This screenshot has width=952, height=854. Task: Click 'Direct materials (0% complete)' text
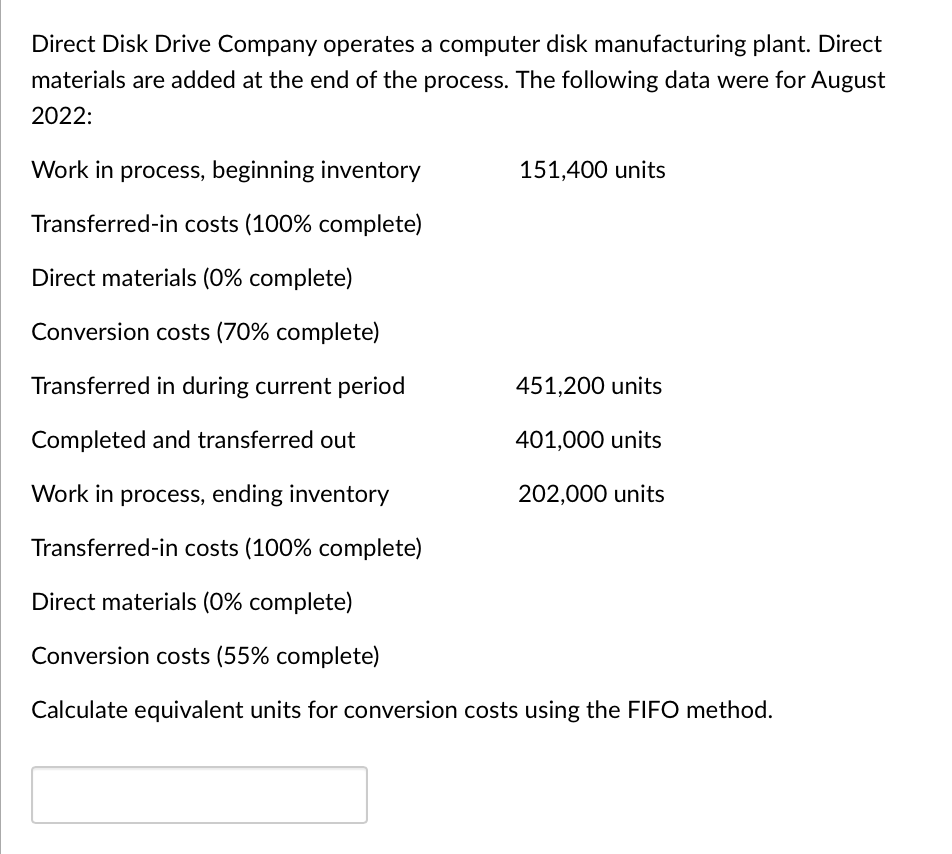click(191, 278)
